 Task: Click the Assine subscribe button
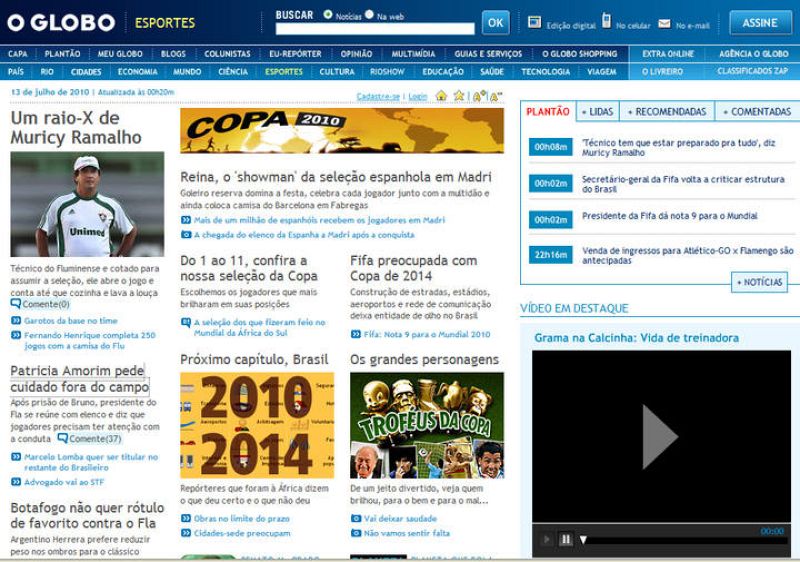760,22
